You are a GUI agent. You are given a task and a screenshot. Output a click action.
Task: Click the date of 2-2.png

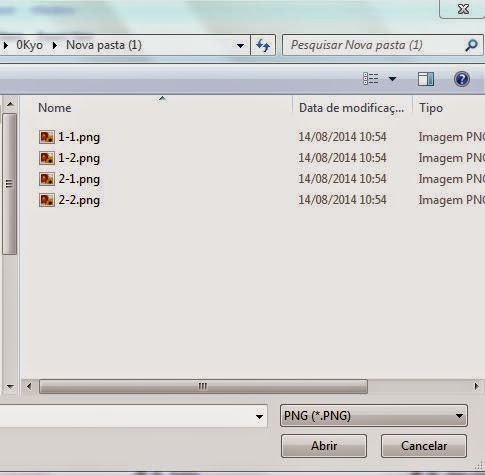click(342, 200)
